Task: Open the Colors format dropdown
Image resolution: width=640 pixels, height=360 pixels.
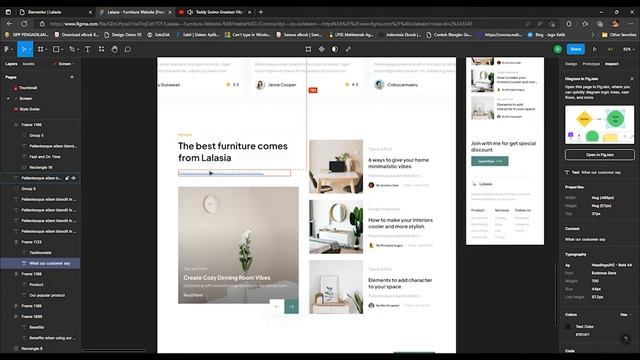Action: point(625,315)
